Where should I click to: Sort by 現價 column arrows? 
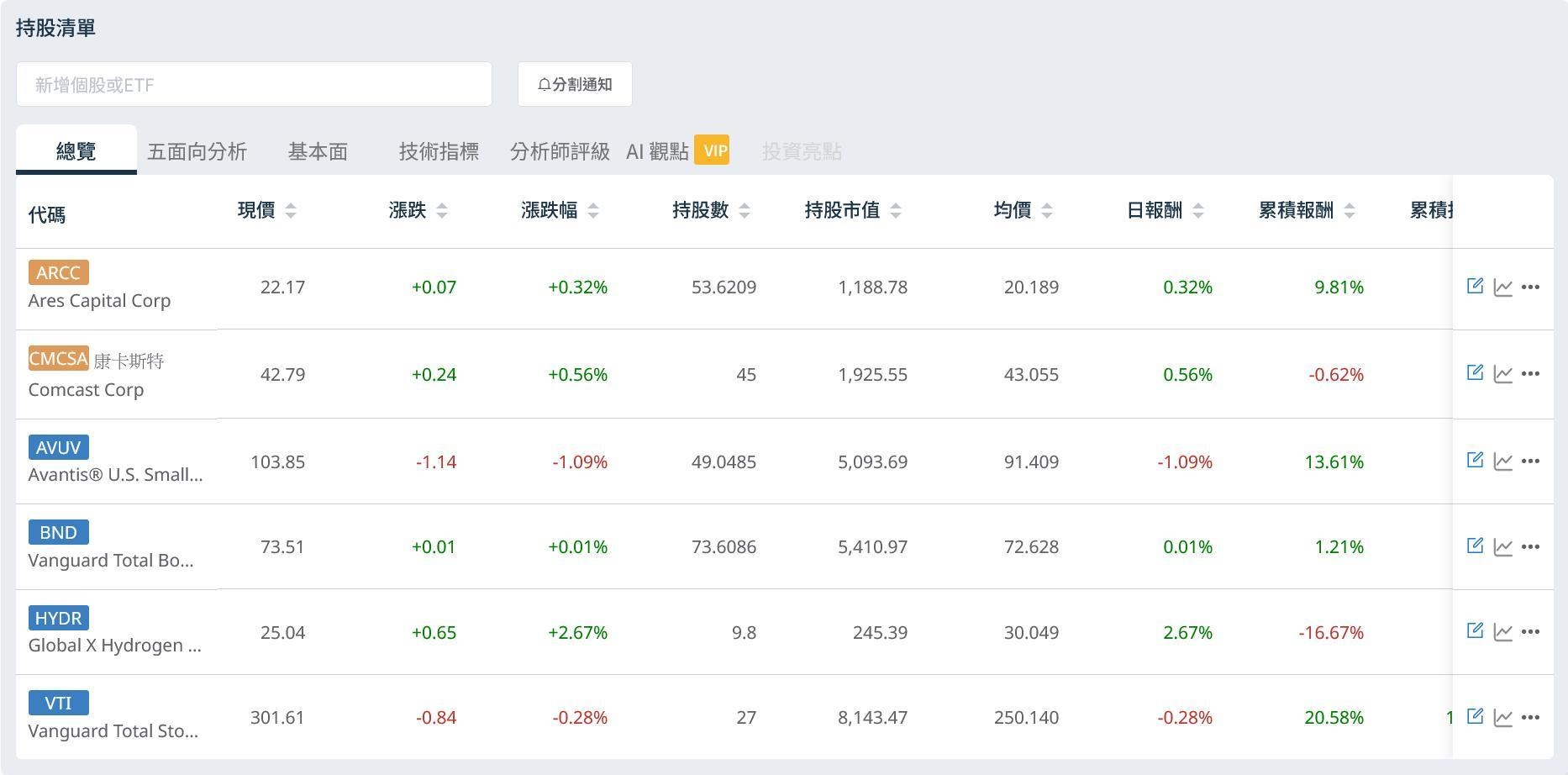[291, 211]
